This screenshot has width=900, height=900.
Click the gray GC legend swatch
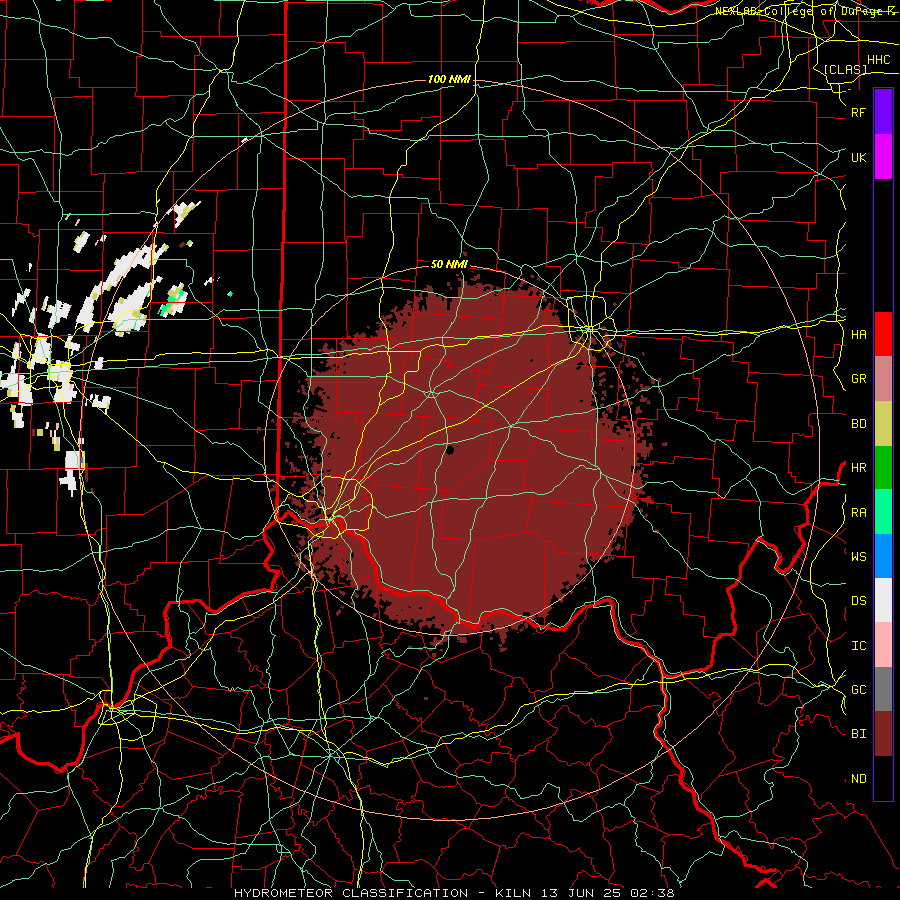click(x=883, y=689)
